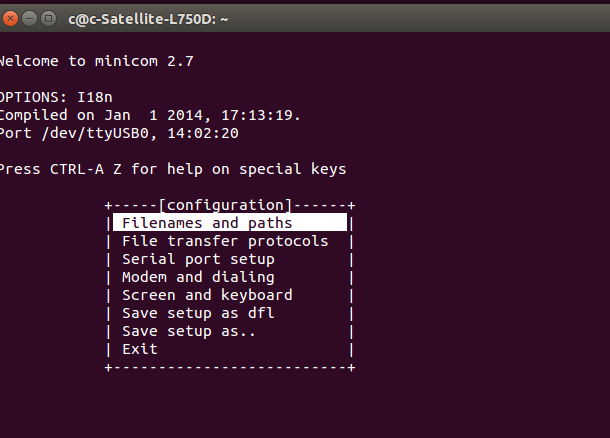Open Modem and dialing settings
Viewport: 610px width, 438px height.
point(198,277)
